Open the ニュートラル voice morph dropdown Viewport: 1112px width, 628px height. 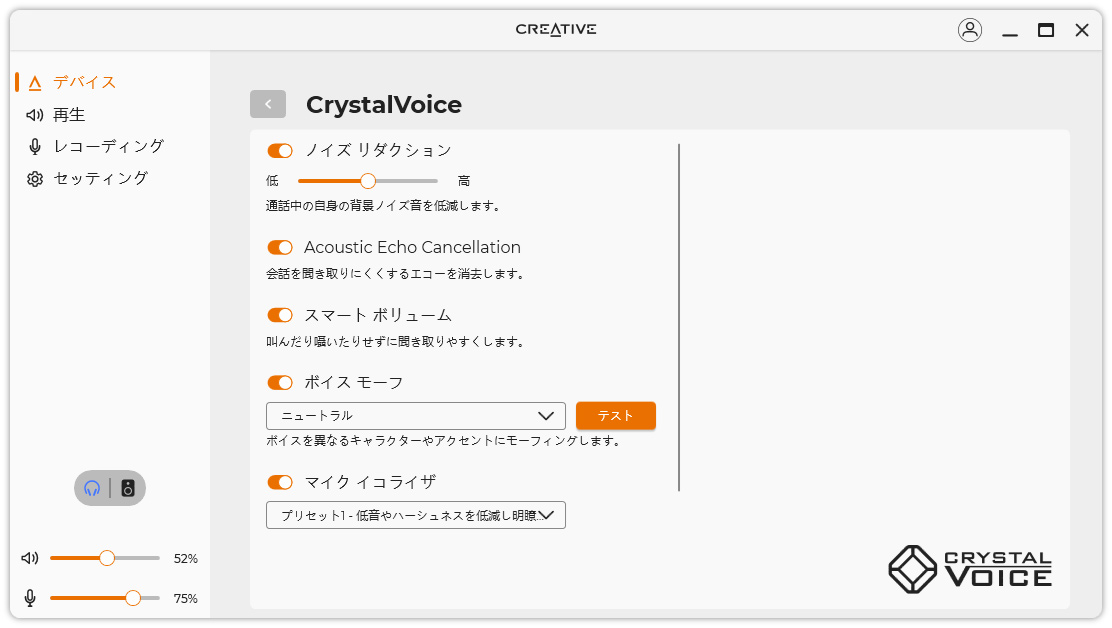click(x=416, y=416)
